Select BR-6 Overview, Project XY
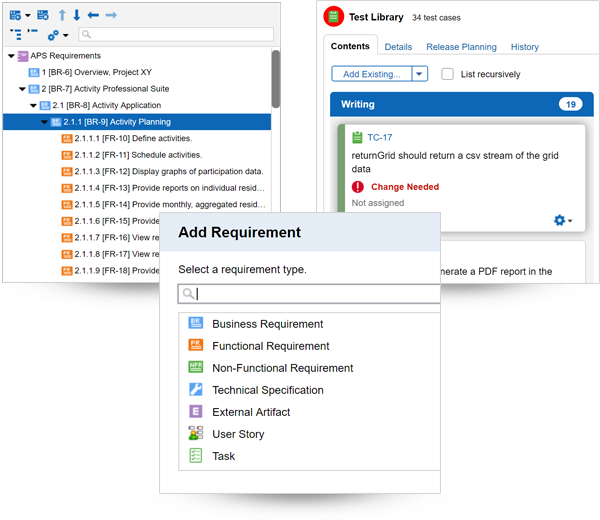Viewport: 600px width, 520px height. coord(96,72)
